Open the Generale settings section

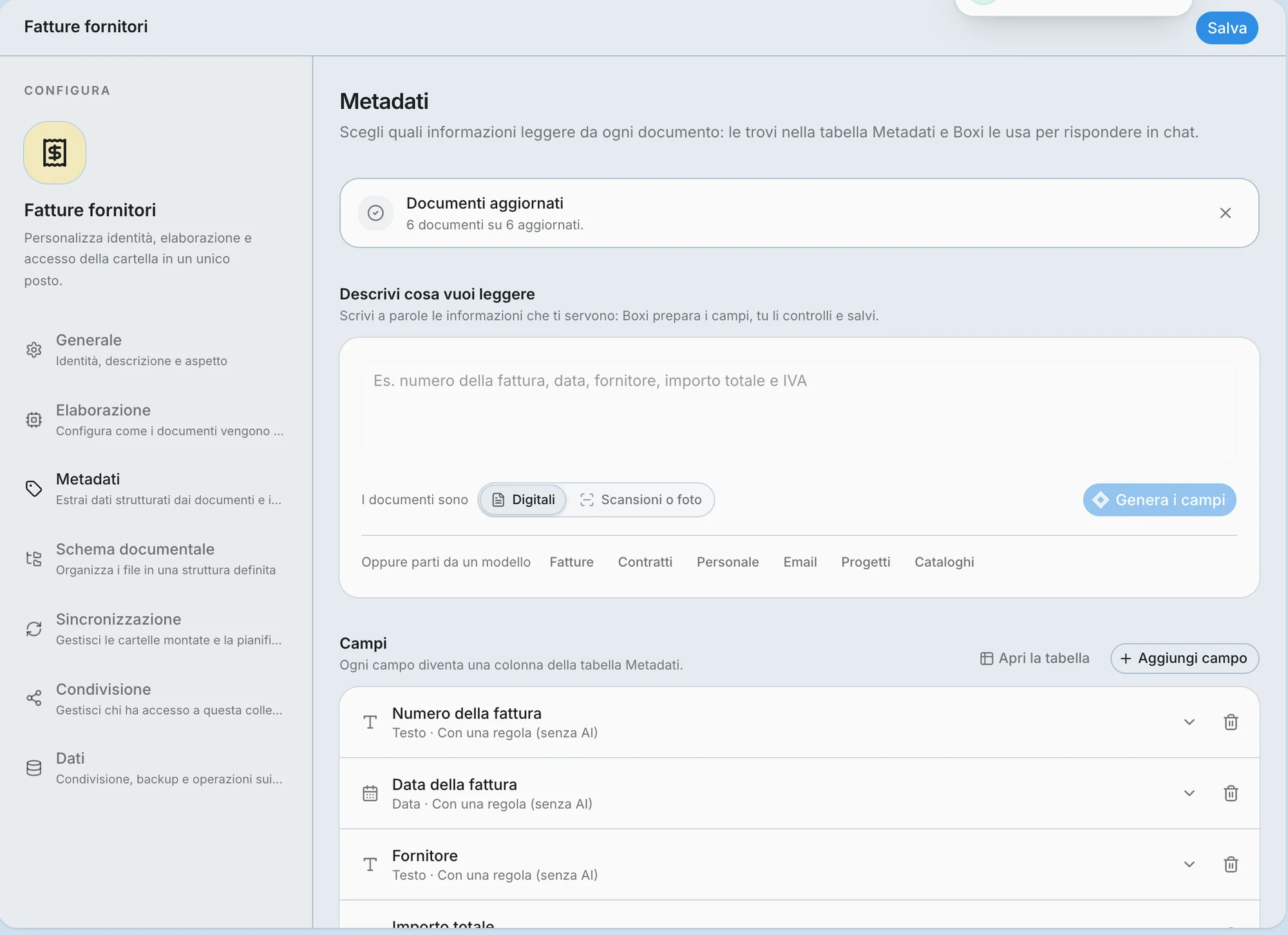155,350
